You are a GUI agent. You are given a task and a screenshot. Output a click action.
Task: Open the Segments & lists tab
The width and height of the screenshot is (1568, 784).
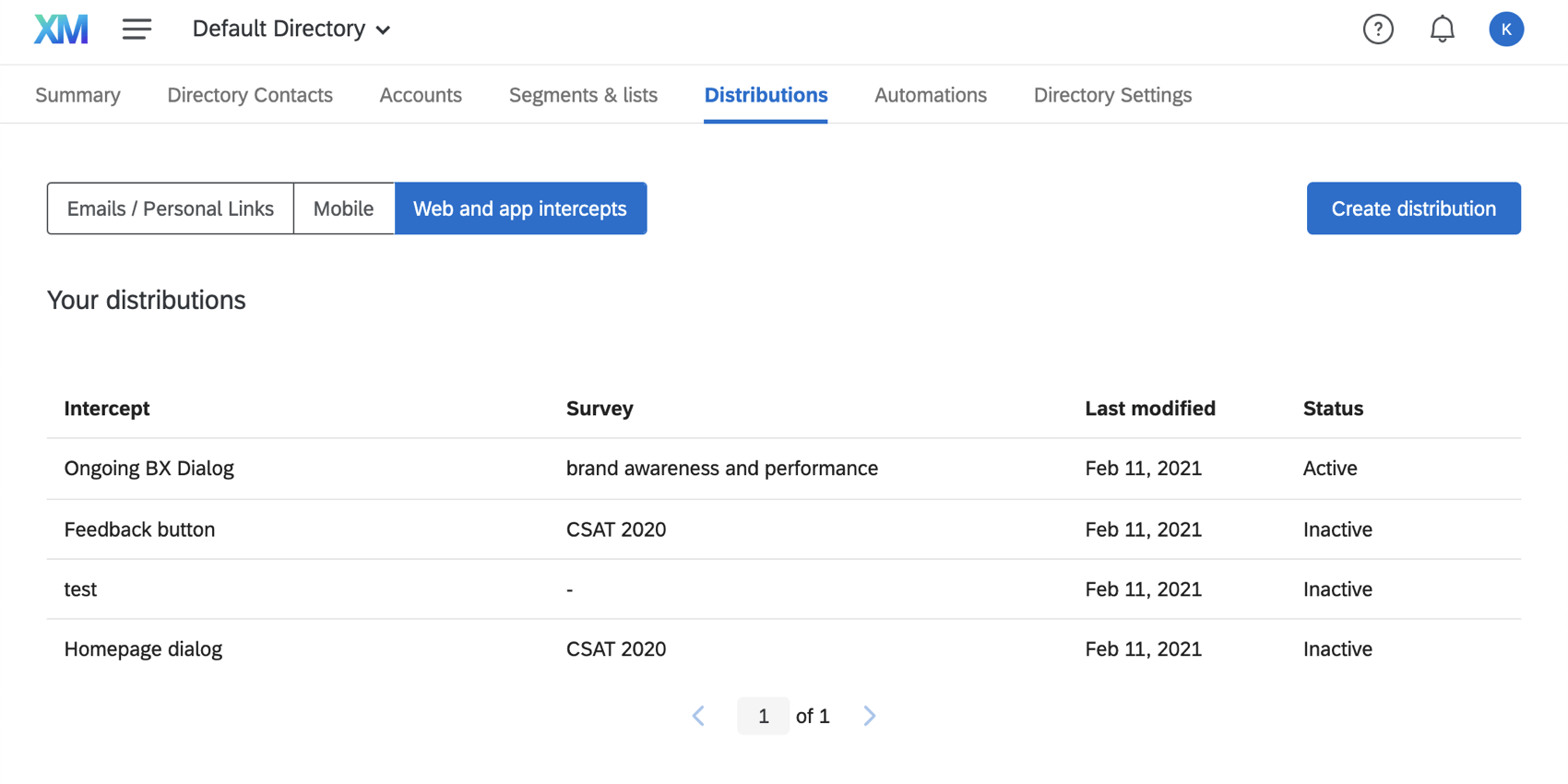[x=583, y=95]
